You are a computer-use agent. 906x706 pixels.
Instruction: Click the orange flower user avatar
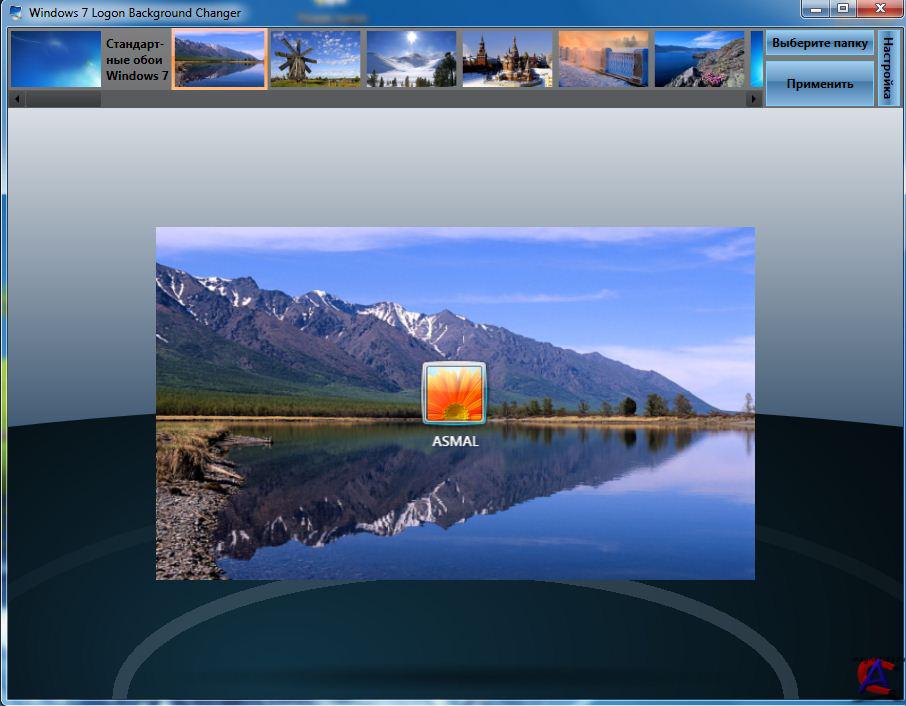454,394
